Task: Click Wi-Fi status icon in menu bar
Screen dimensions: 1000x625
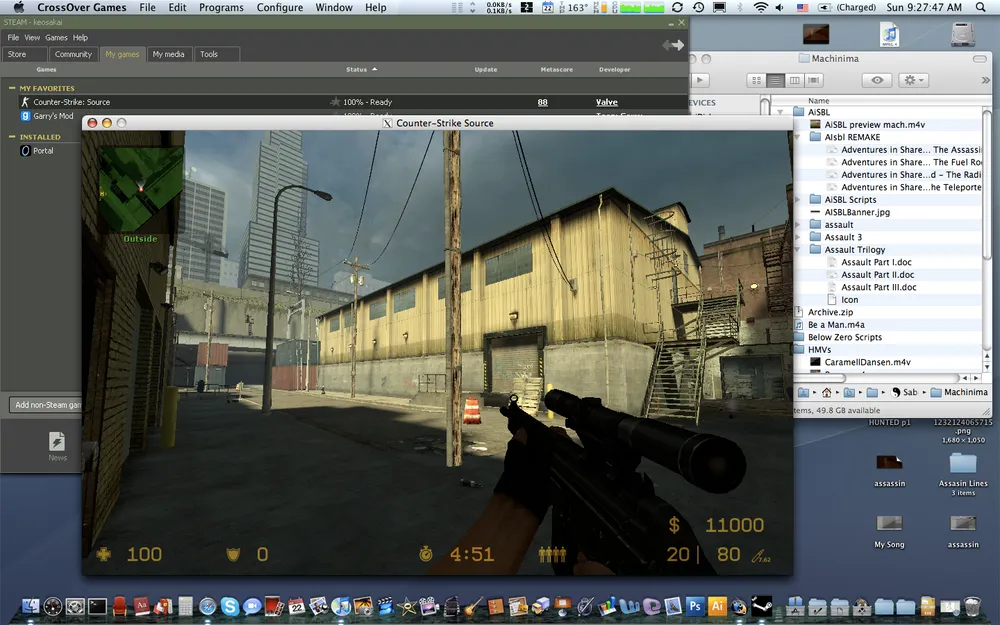Action: coord(760,7)
